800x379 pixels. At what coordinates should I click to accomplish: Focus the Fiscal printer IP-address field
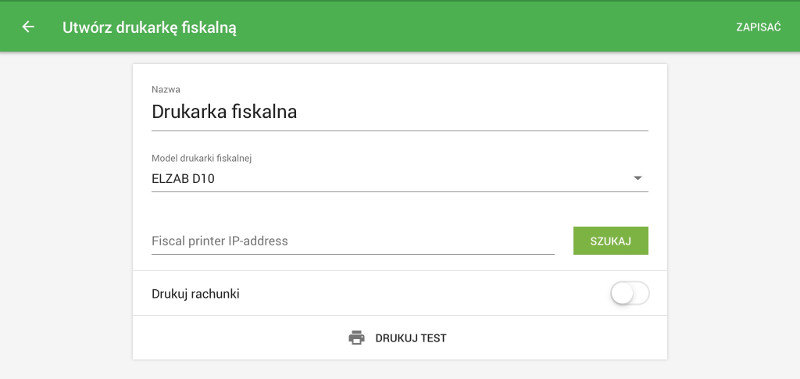(353, 241)
